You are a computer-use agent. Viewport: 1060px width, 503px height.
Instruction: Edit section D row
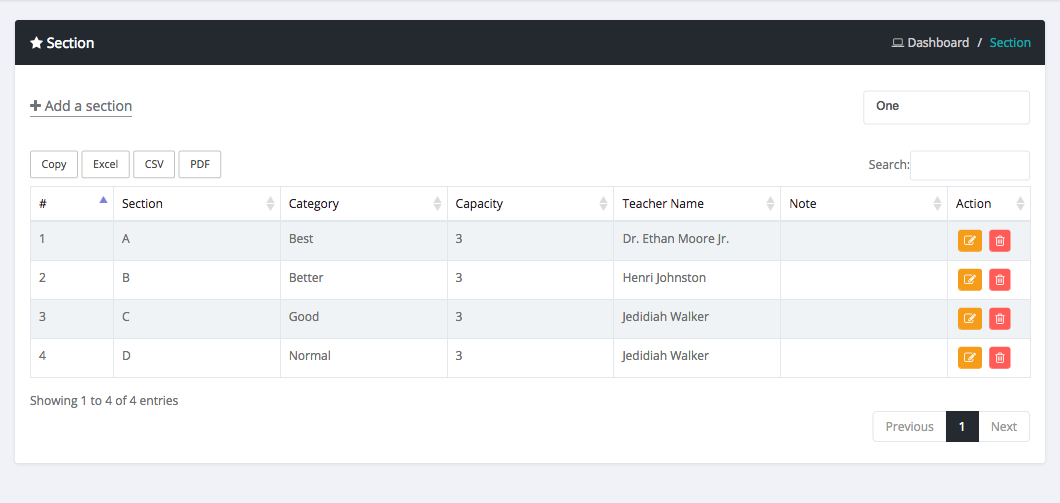[969, 357]
